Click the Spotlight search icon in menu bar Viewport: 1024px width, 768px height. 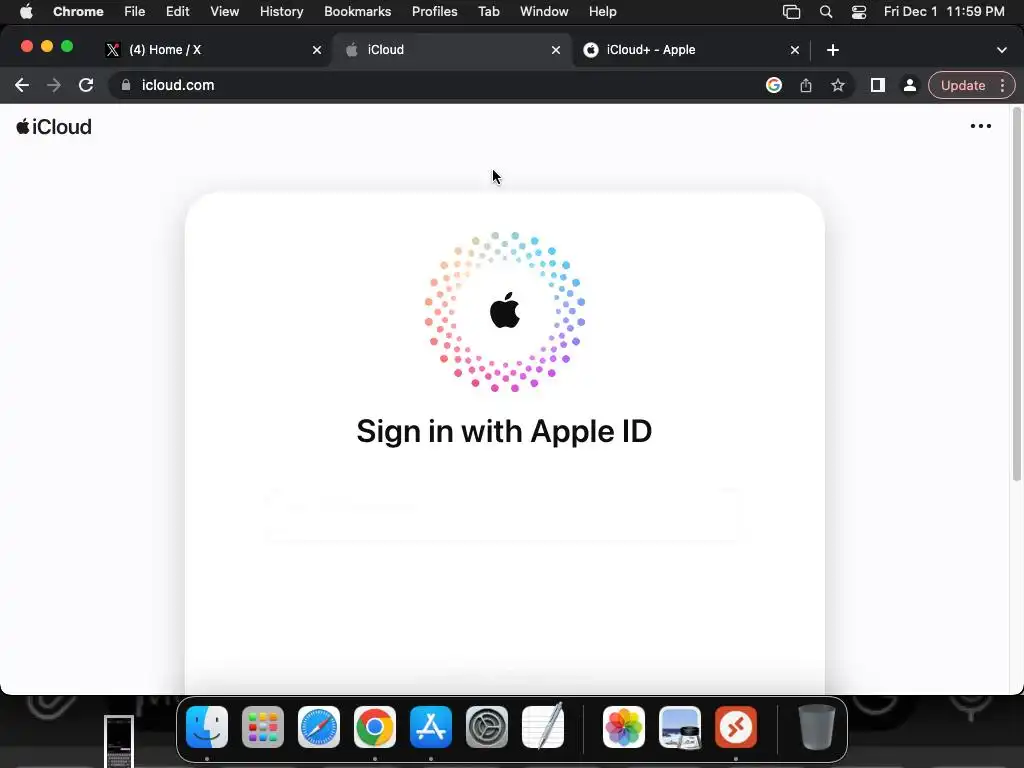pos(825,12)
